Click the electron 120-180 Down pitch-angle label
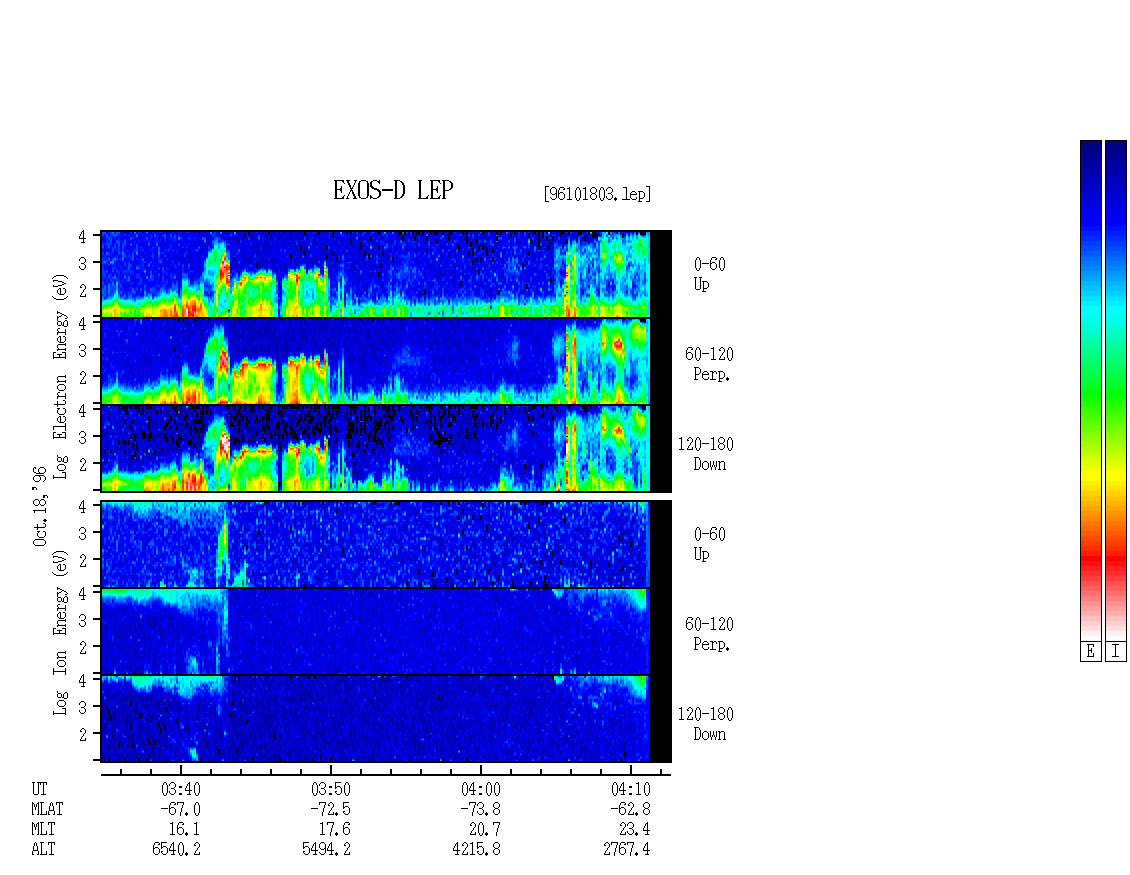Viewport: 1130px width, 875px height. click(x=706, y=454)
